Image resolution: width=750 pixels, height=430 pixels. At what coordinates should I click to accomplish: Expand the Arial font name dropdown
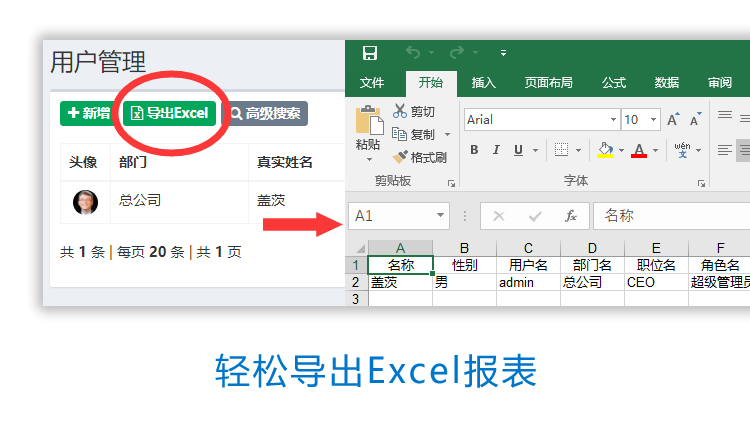pyautogui.click(x=613, y=120)
